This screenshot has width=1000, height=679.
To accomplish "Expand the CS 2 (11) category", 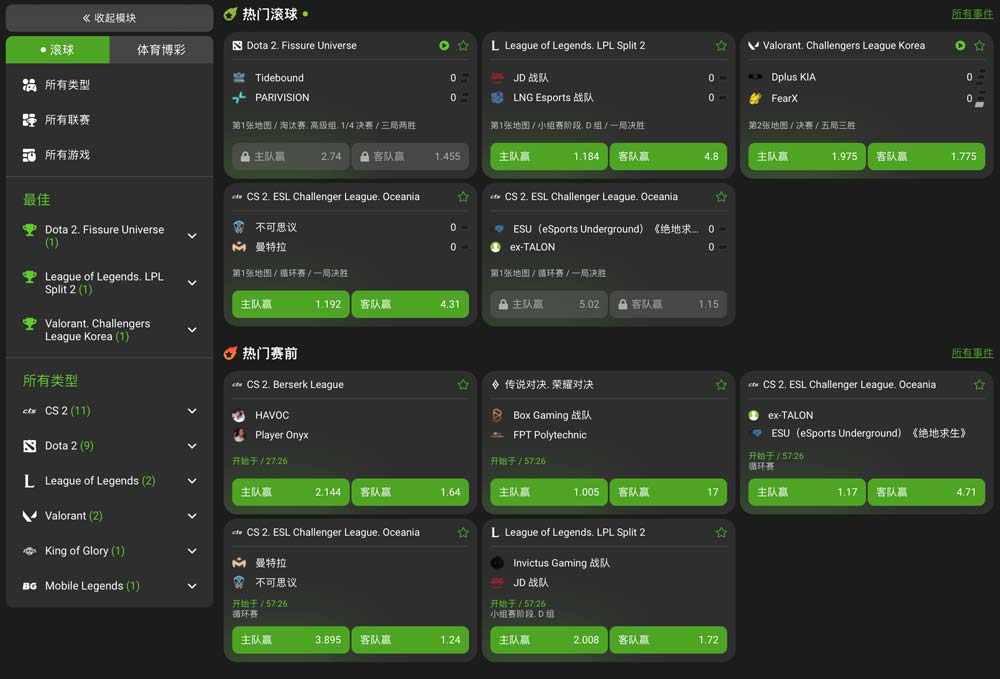I will click(192, 411).
